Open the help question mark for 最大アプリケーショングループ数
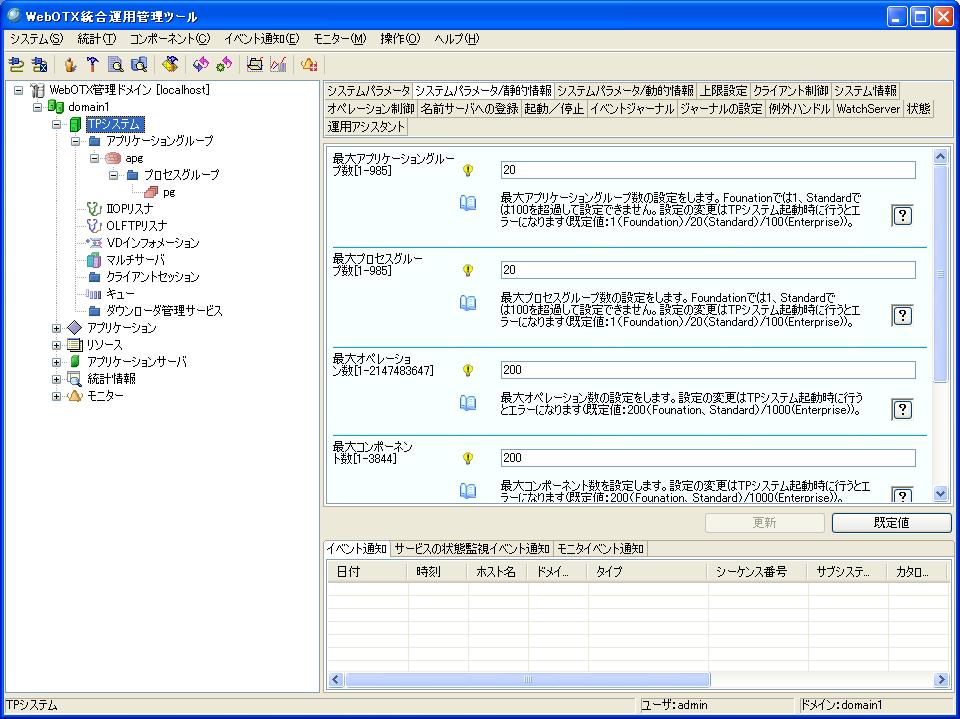The image size is (960, 719). (902, 215)
